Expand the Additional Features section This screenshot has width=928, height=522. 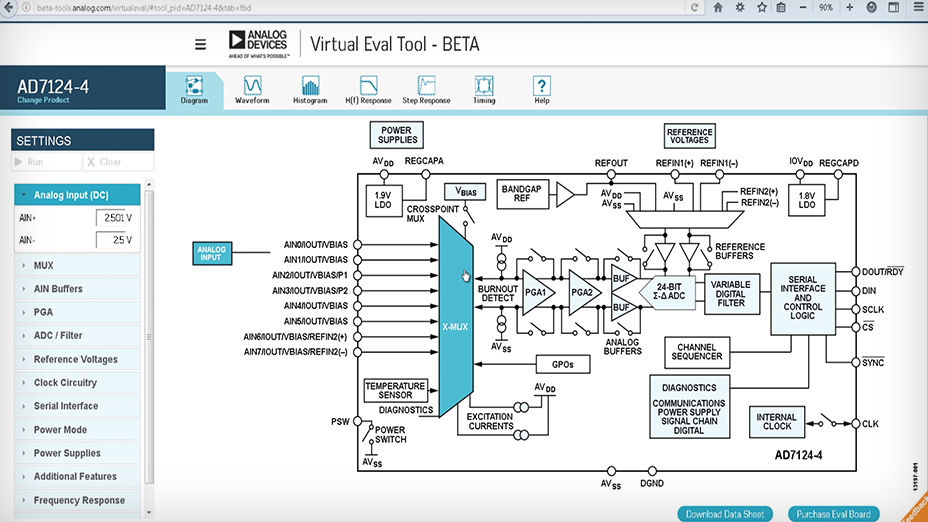tap(77, 476)
